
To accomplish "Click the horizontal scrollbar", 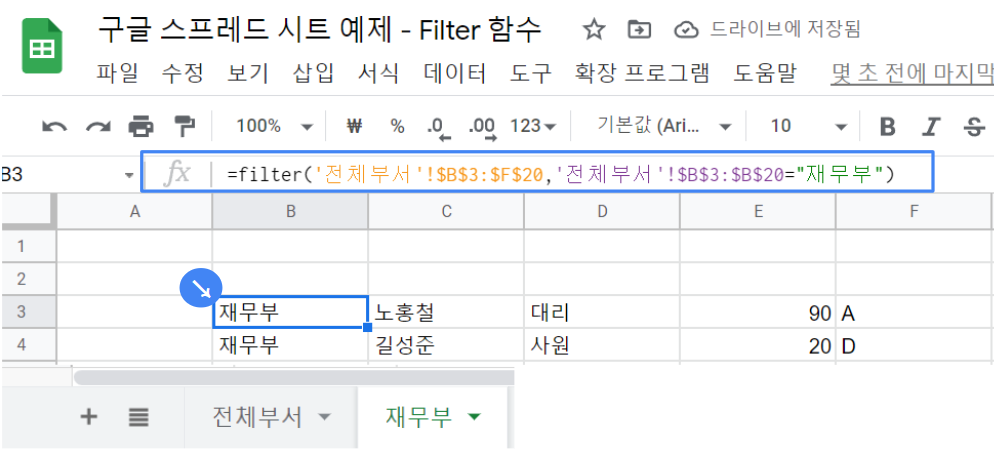I will coord(293,377).
